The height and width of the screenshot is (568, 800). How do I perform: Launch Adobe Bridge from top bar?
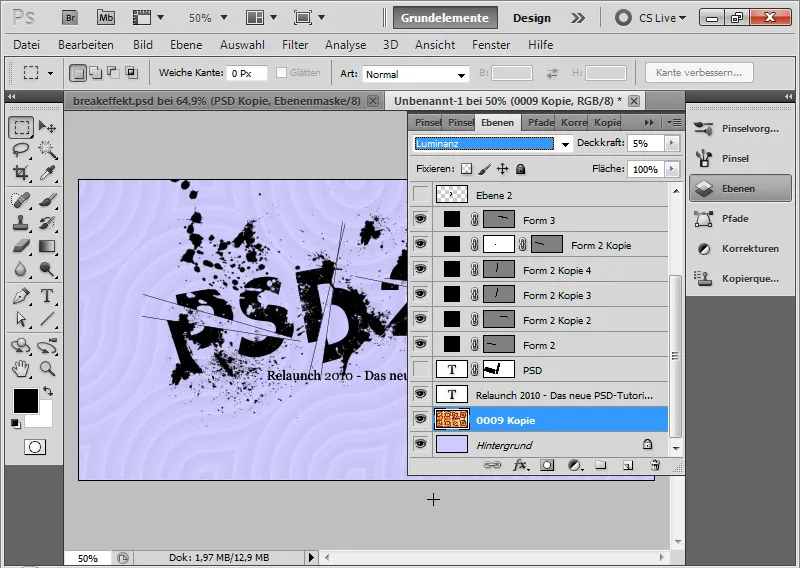pos(70,18)
